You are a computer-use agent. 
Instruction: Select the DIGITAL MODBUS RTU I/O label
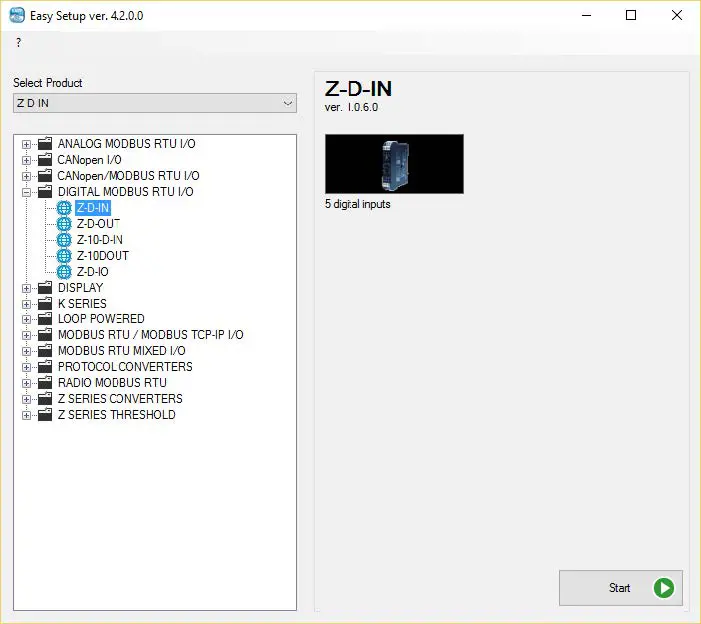click(x=126, y=192)
